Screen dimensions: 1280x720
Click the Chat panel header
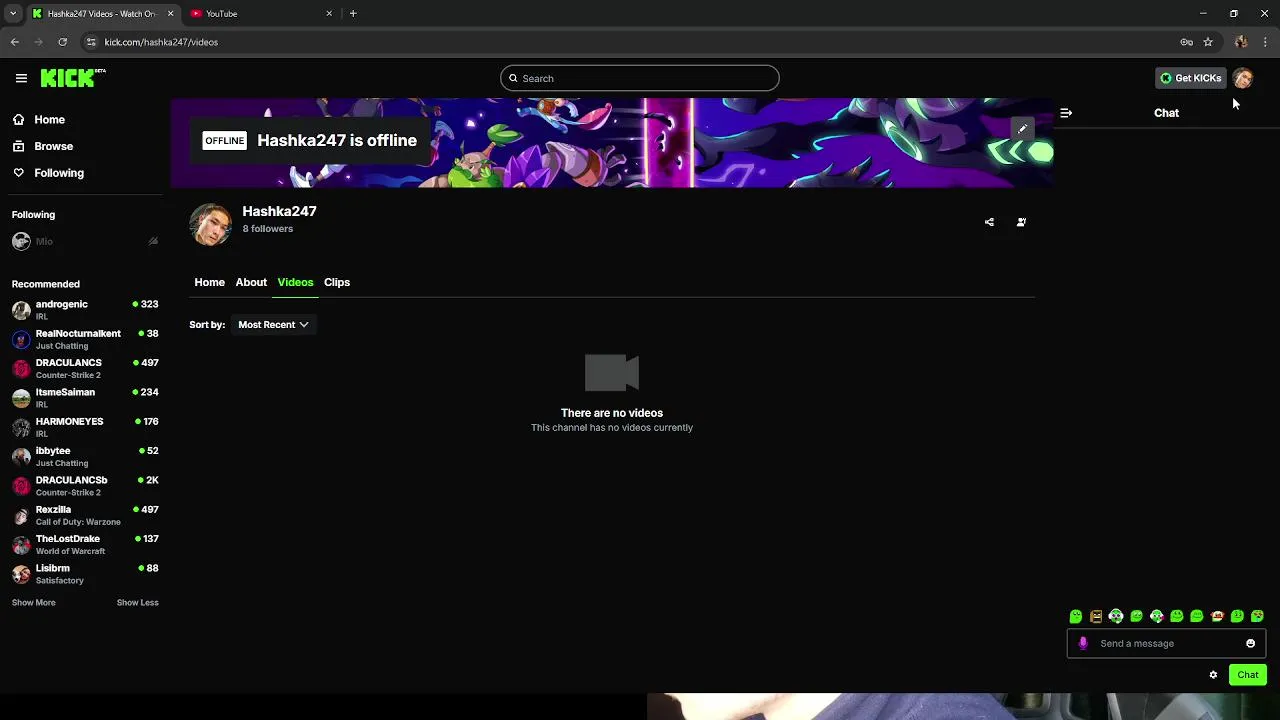click(x=1166, y=113)
